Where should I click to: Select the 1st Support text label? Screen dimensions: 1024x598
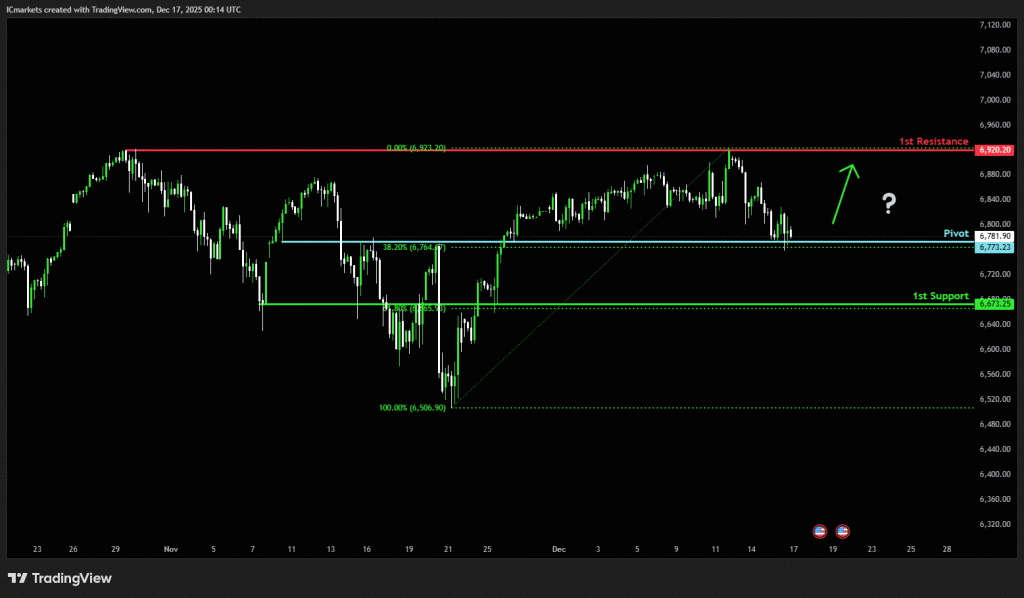[x=940, y=296]
